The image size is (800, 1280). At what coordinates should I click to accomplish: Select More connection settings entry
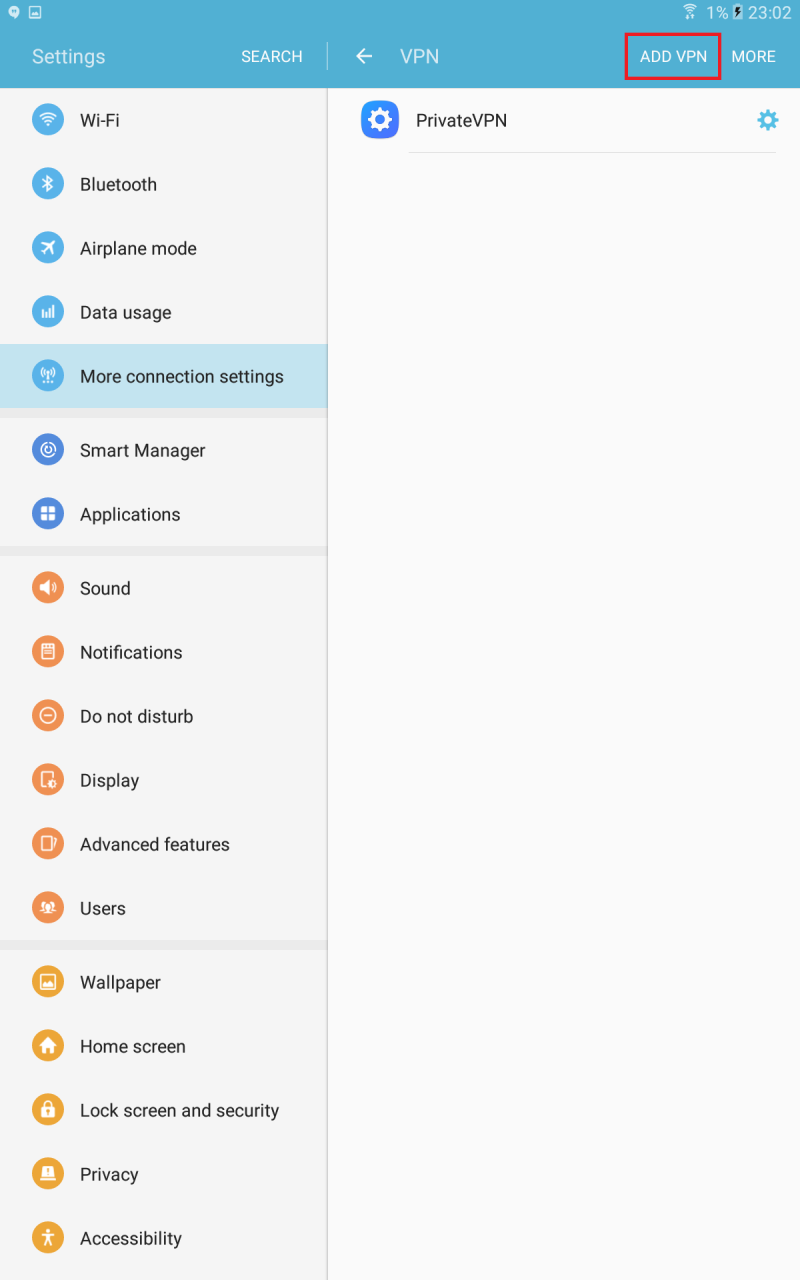164,376
